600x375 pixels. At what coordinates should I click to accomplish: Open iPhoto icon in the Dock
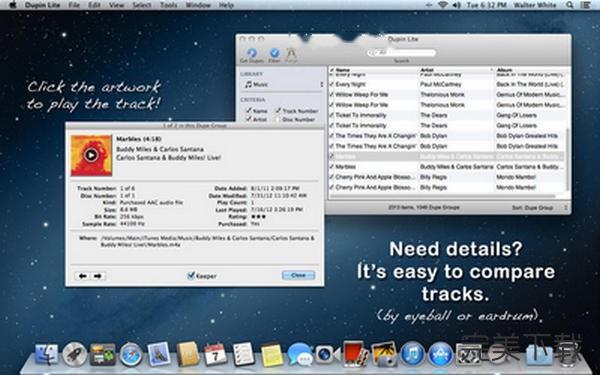click(x=384, y=354)
